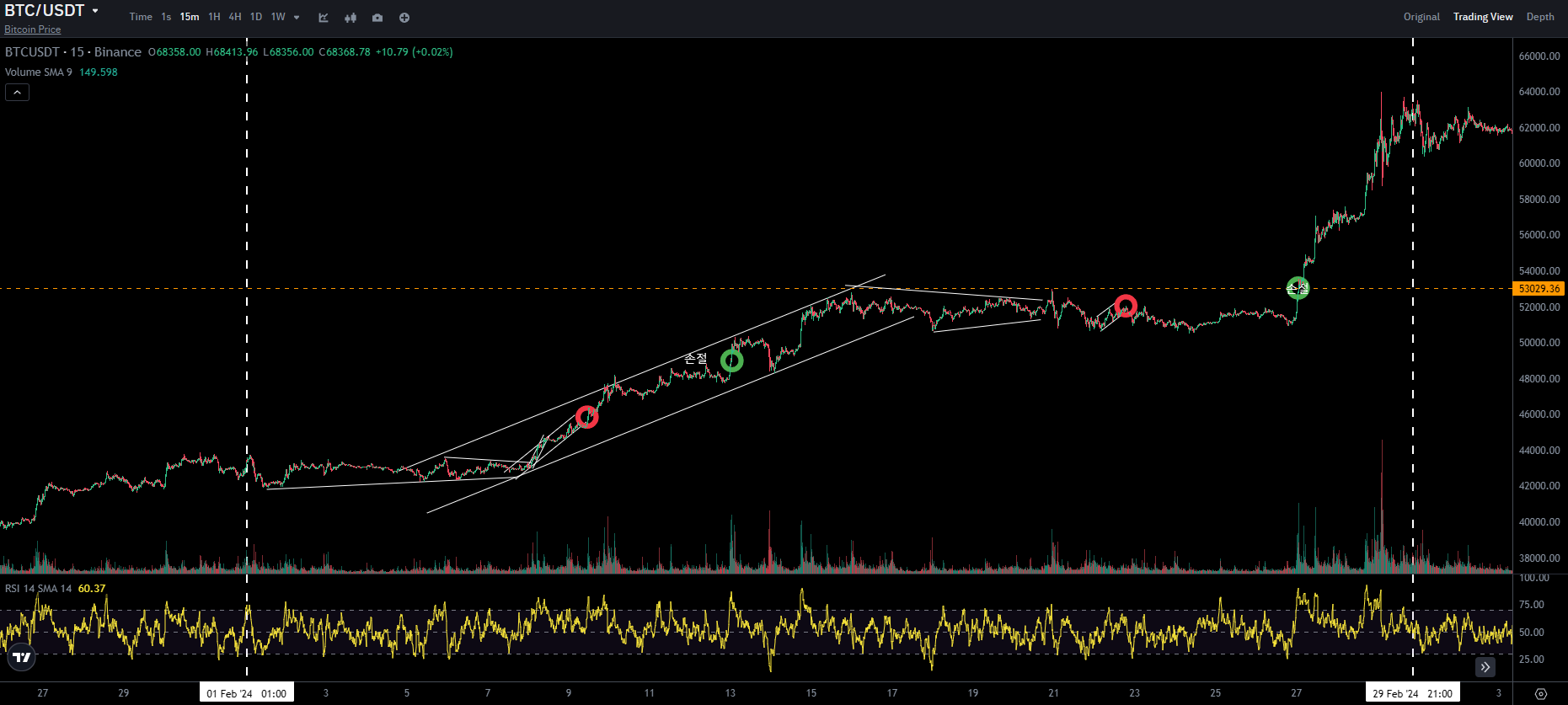Expand the BTC/USDT pair selector arrow
This screenshot has height=705, width=1568.
95,11
